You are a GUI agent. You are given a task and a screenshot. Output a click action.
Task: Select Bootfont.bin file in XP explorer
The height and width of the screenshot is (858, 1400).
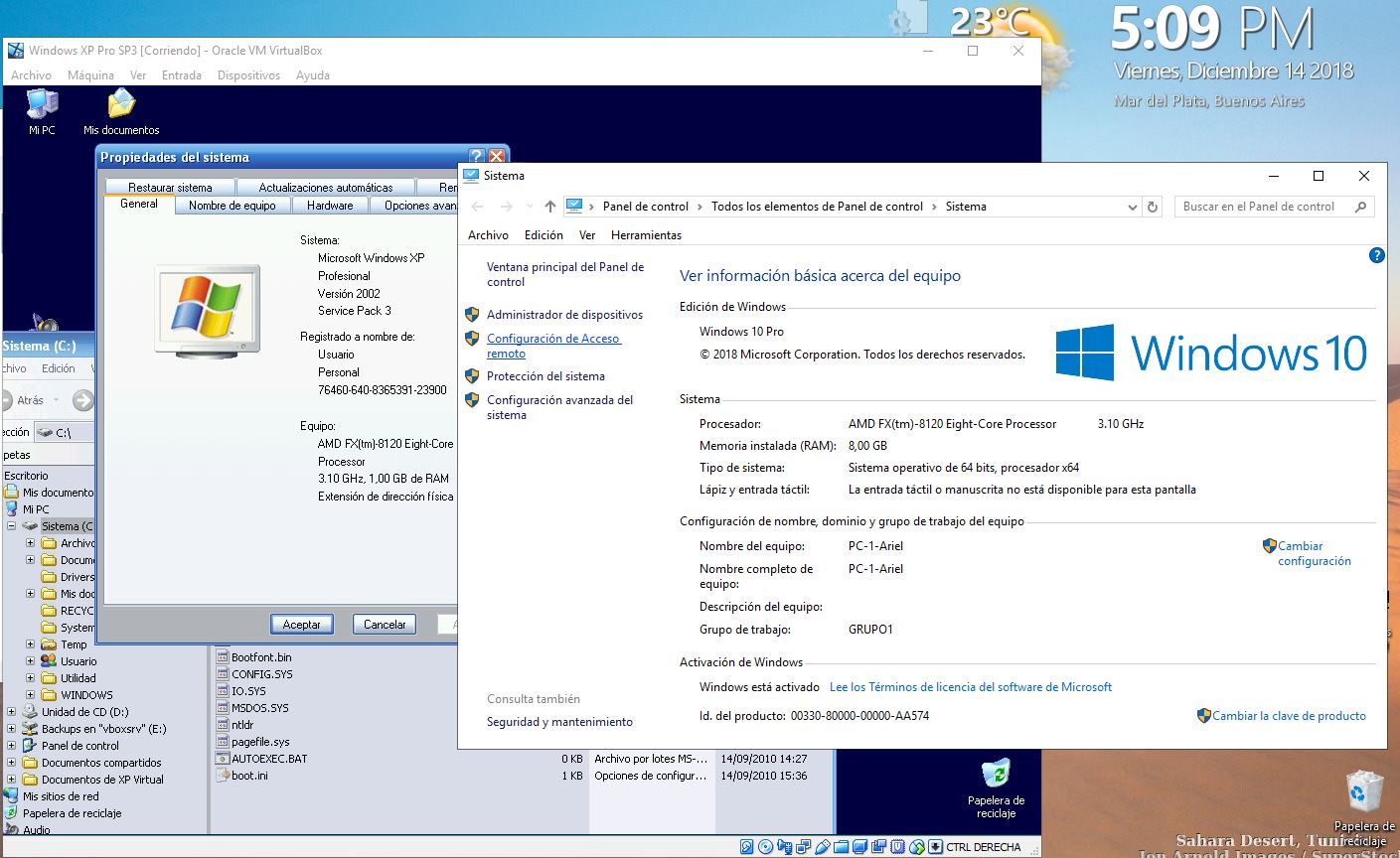pyautogui.click(x=254, y=657)
